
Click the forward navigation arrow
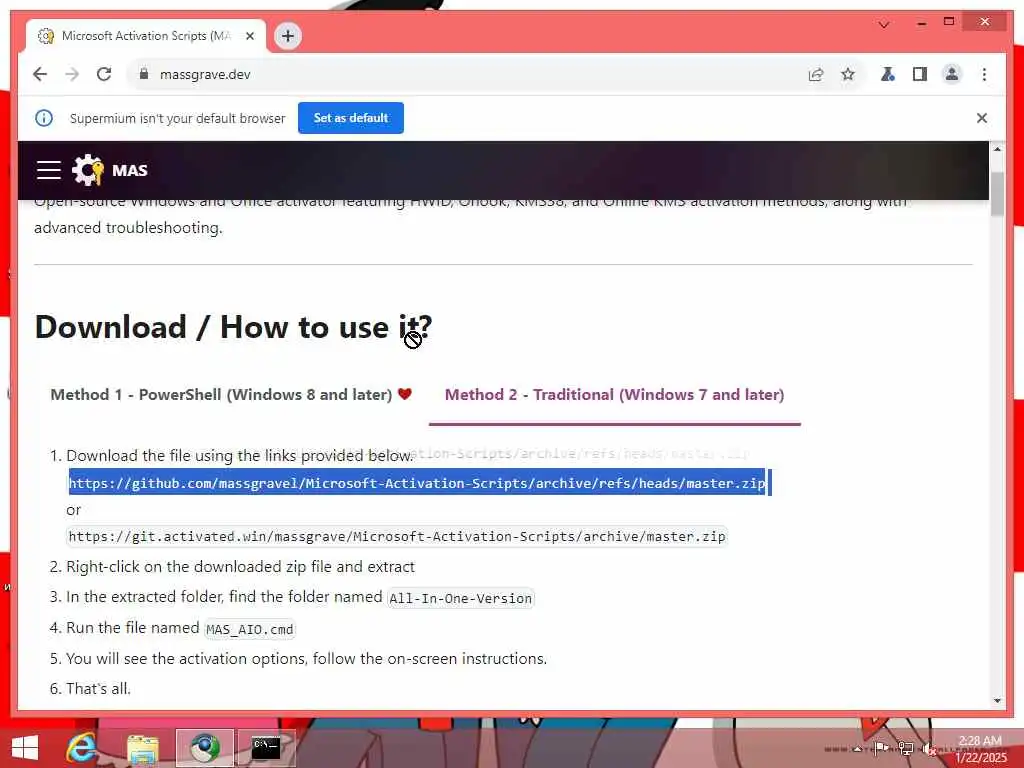point(72,74)
